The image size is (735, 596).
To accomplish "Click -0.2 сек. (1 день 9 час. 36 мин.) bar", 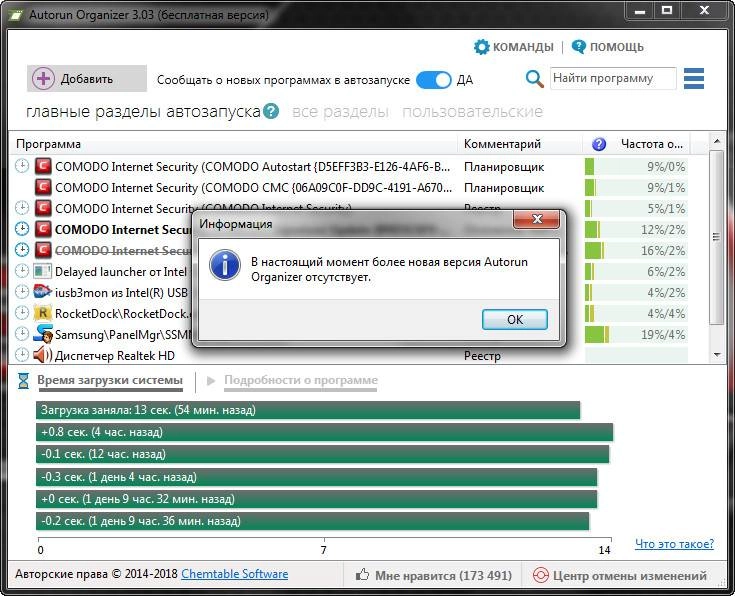I will 312,521.
